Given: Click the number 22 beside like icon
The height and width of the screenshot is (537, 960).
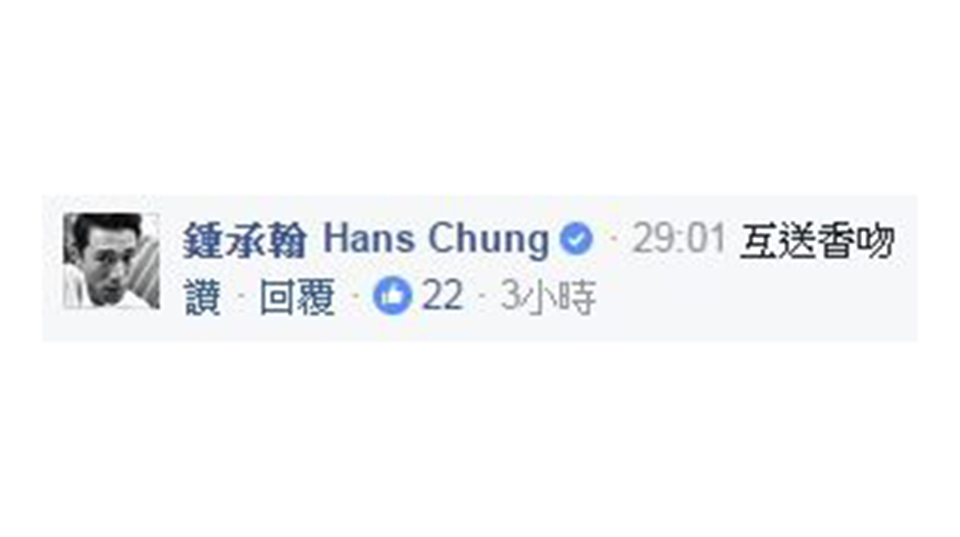Looking at the screenshot, I should (x=442, y=296).
